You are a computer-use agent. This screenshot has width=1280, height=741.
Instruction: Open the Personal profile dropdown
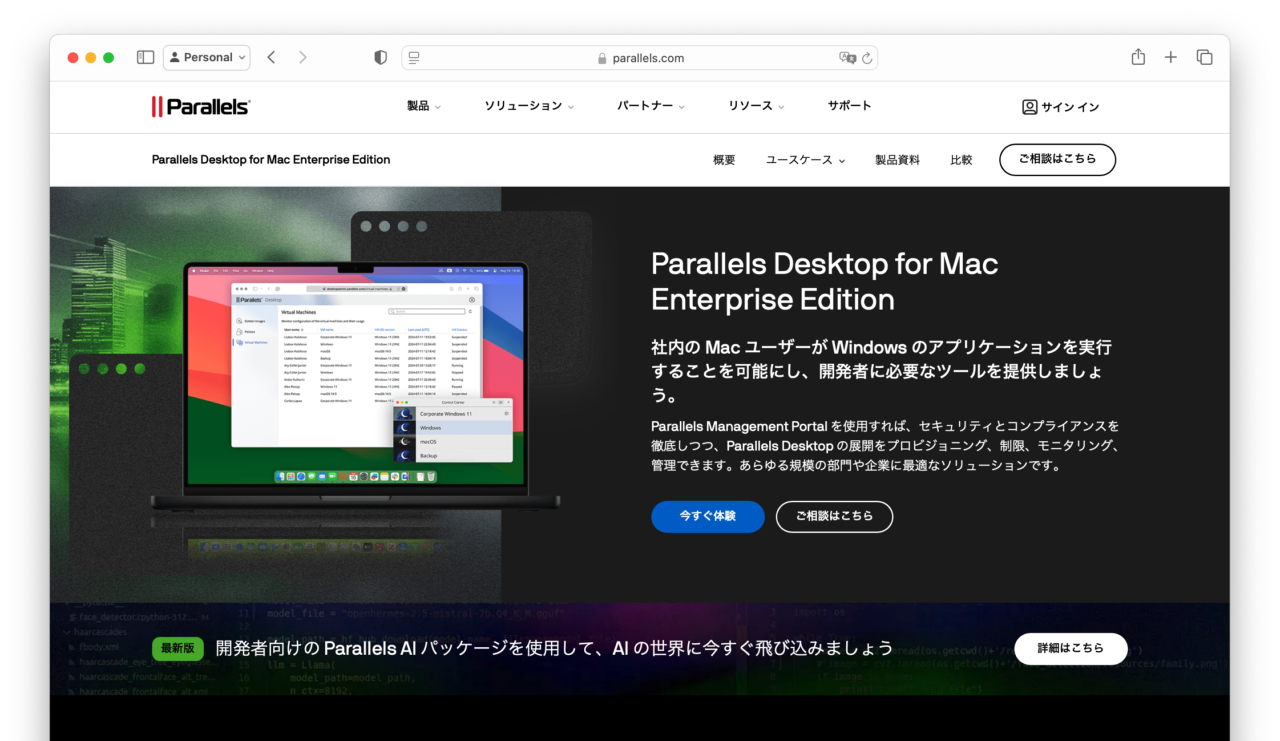(x=207, y=58)
